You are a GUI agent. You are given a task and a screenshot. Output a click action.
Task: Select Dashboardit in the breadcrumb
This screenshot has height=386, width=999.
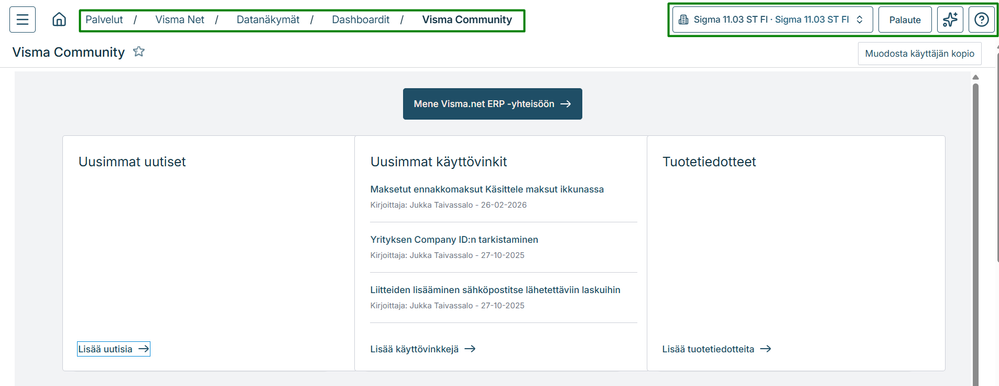(361, 20)
